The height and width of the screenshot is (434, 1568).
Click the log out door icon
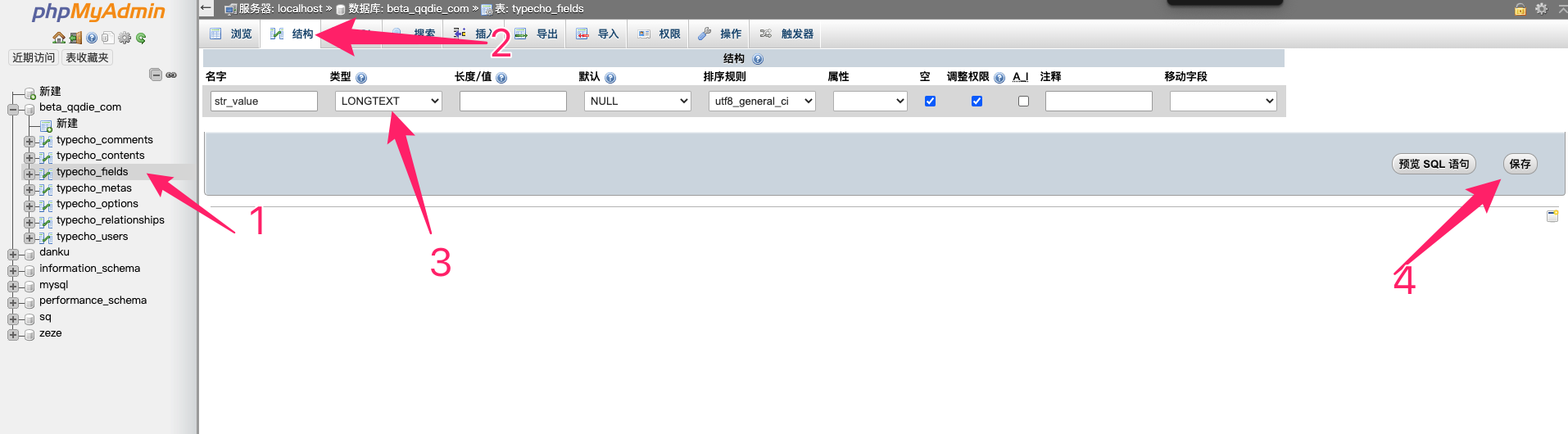[x=75, y=38]
